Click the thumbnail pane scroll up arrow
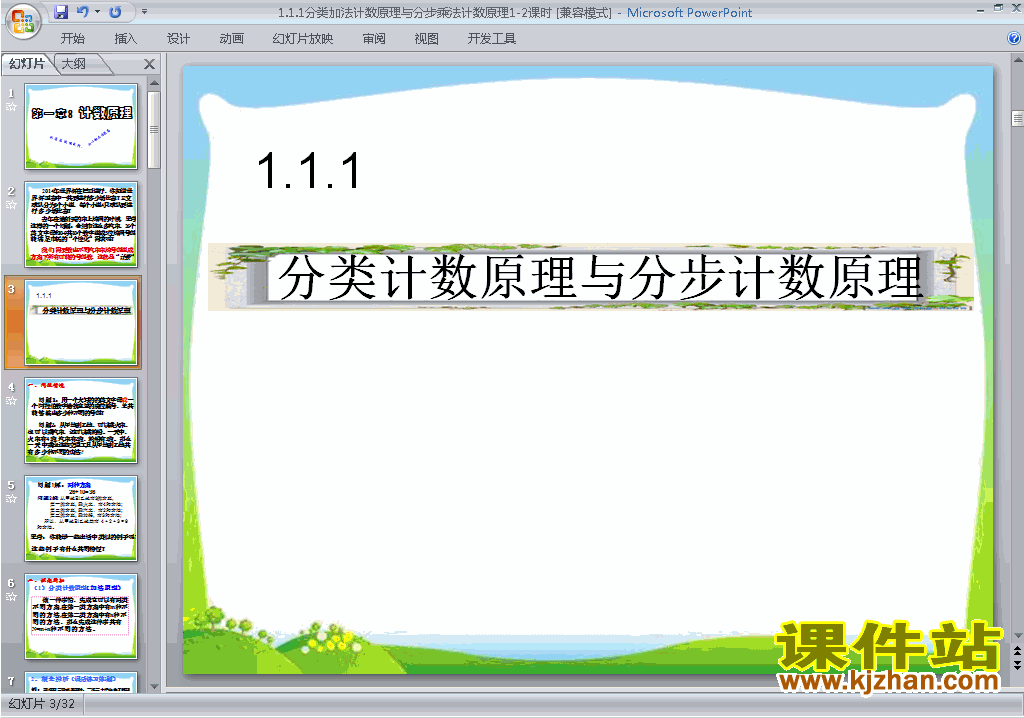 point(154,83)
